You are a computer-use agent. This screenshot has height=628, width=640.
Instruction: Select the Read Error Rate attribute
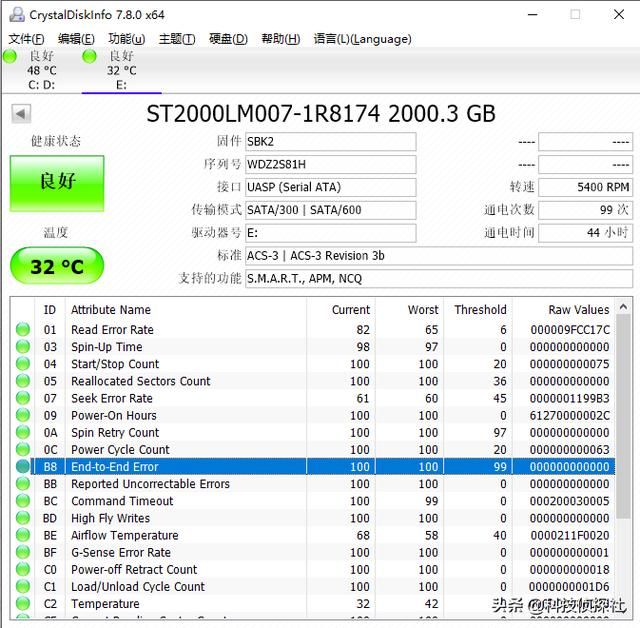[x=313, y=329]
